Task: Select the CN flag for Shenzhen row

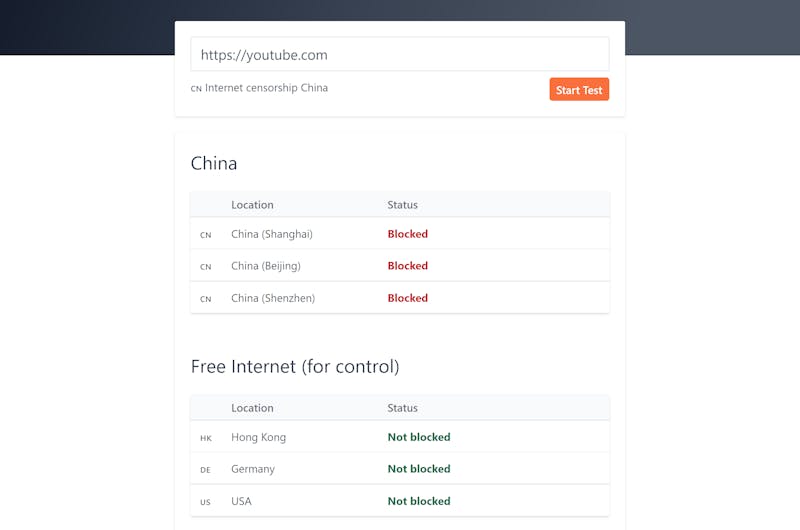Action: coord(206,299)
